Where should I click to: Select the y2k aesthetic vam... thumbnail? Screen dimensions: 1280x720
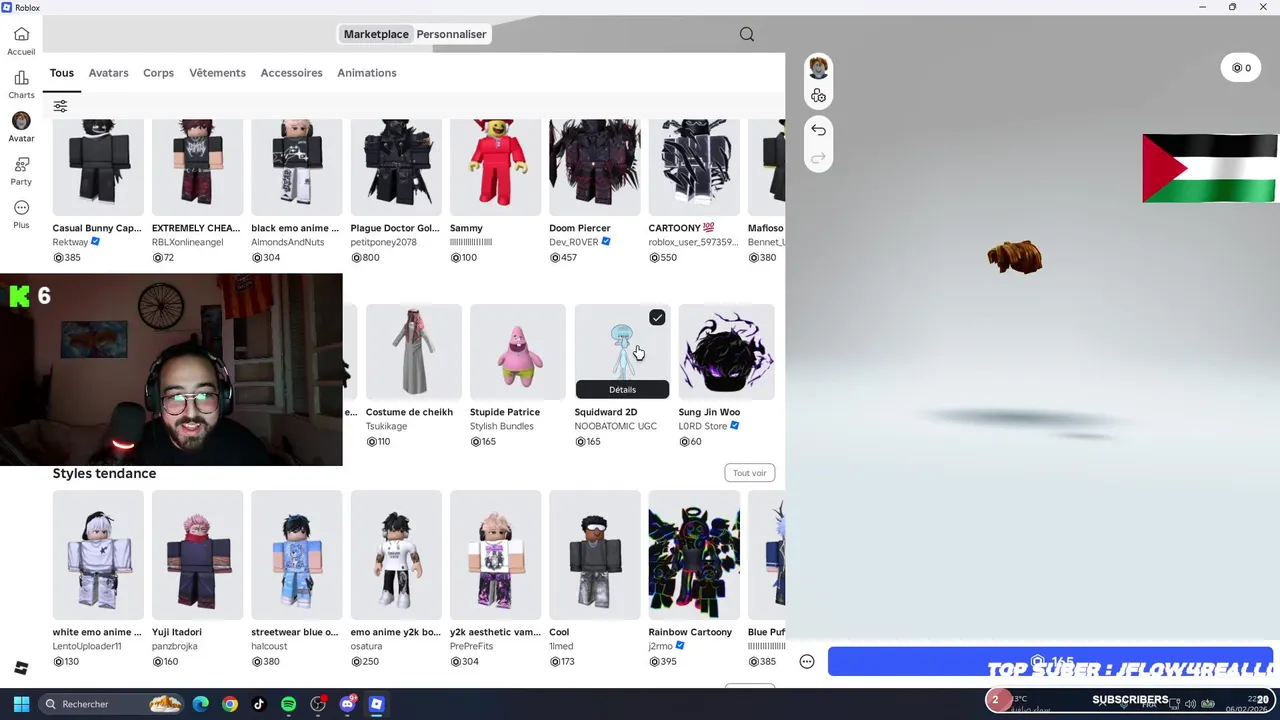pos(495,555)
